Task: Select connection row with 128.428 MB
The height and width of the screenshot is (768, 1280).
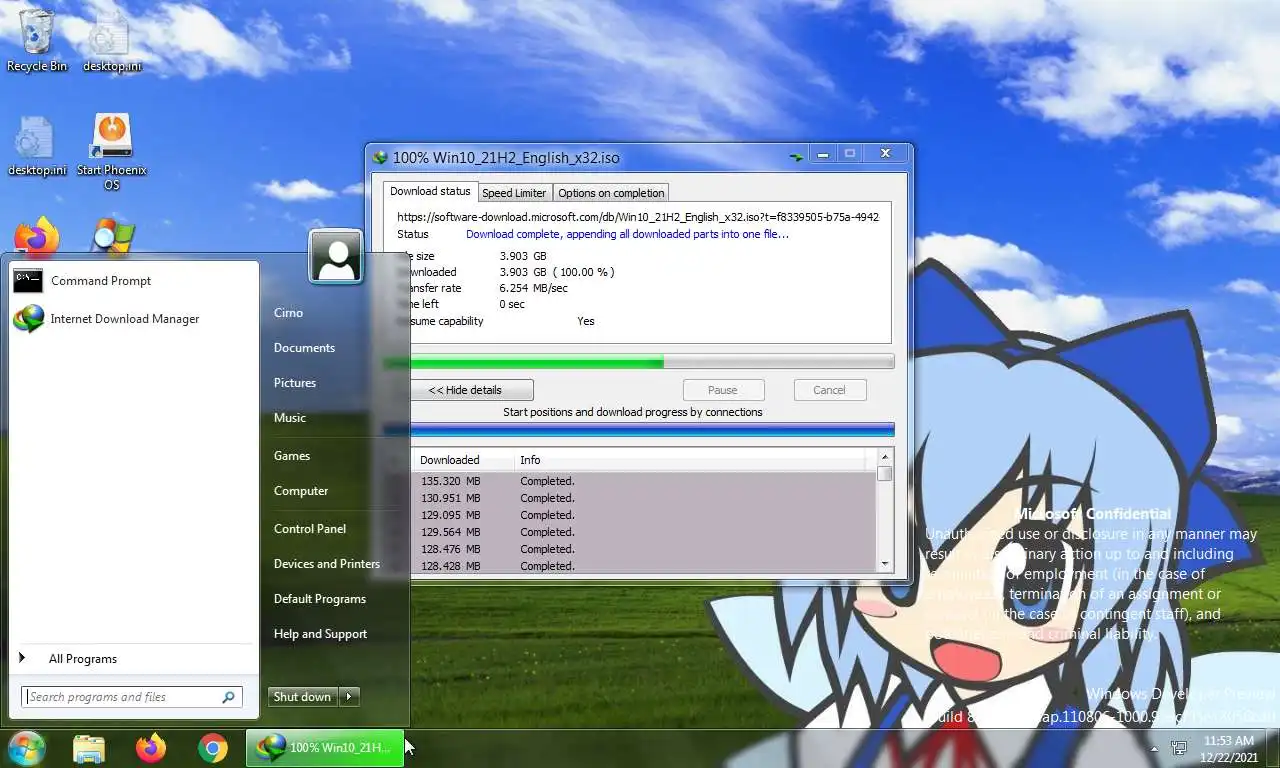Action: point(644,566)
